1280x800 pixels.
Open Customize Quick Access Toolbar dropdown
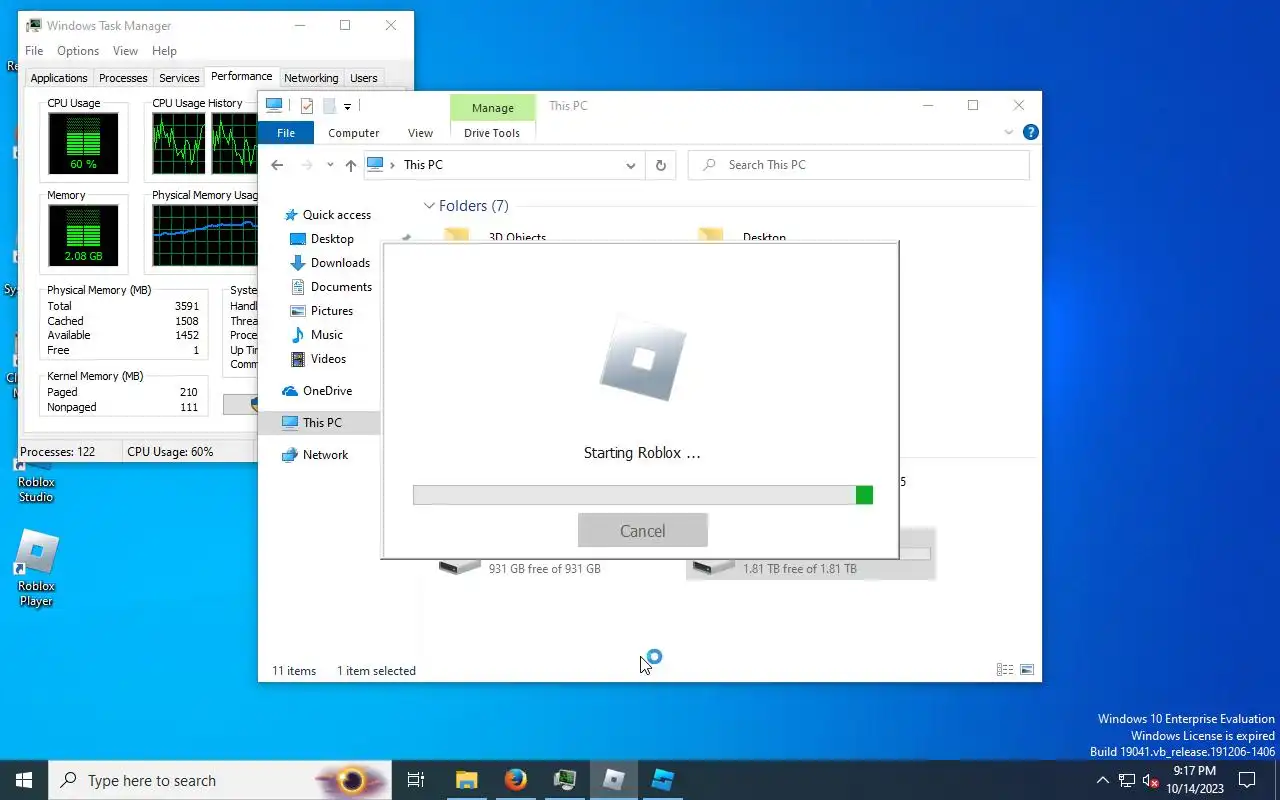347,106
